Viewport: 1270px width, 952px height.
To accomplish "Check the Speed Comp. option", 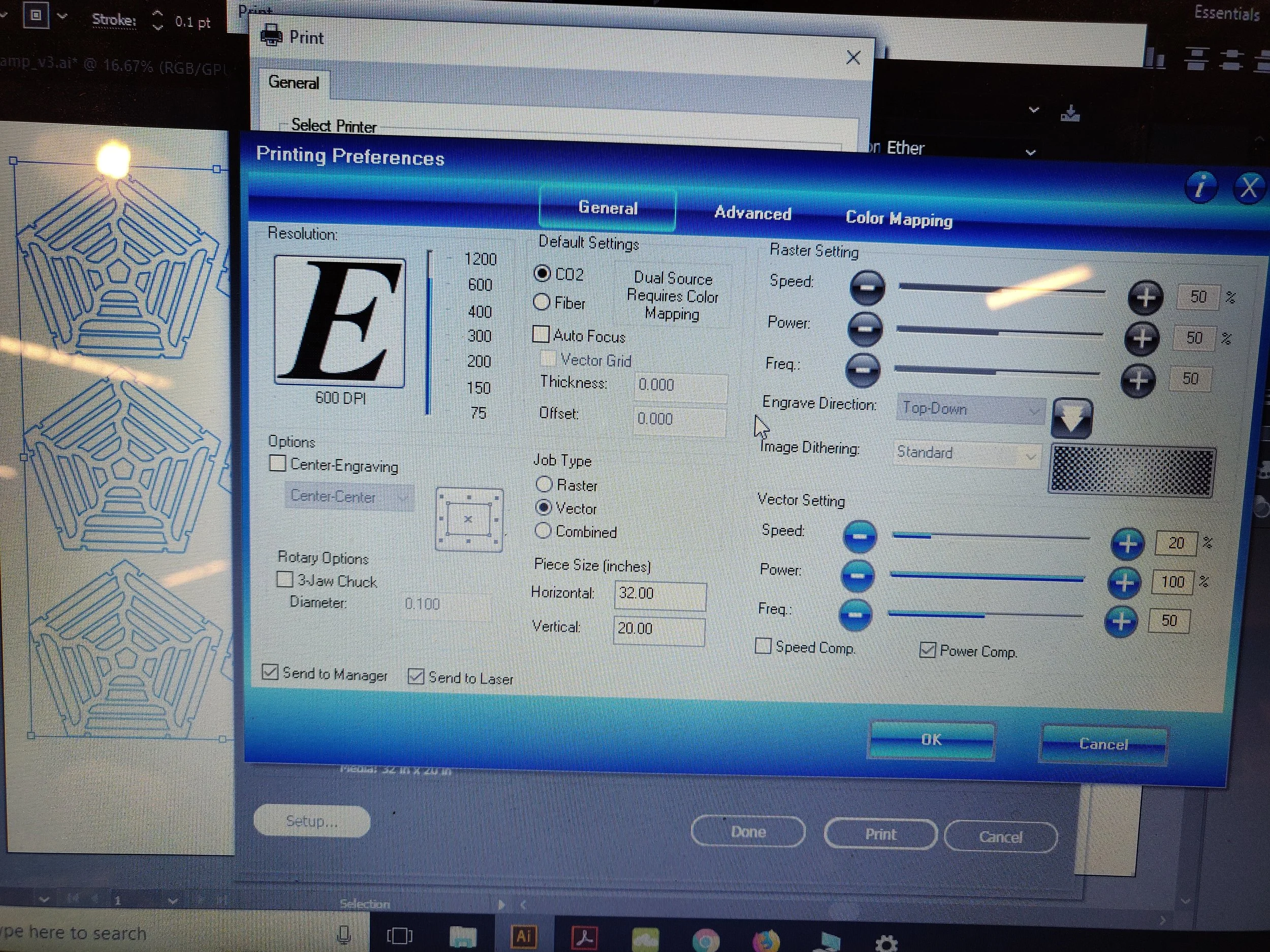I will (763, 645).
